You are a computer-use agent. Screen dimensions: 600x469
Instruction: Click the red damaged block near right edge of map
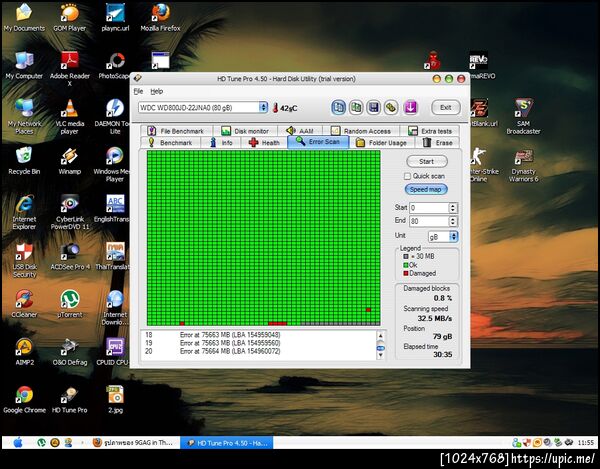[x=368, y=310]
